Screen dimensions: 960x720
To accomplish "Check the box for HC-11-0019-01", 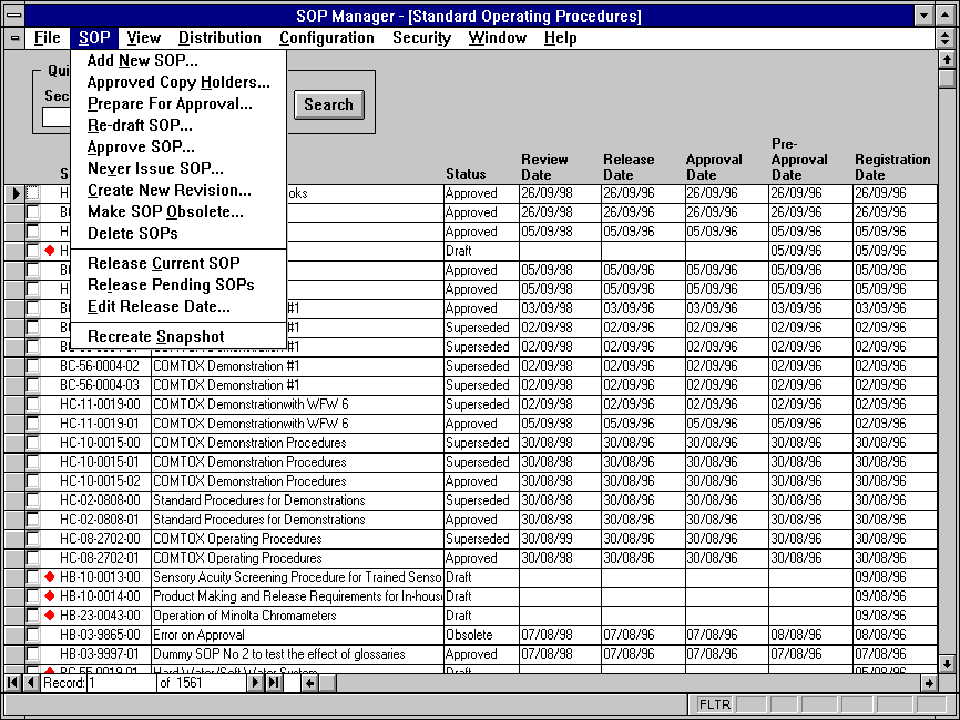I will pyautogui.click(x=33, y=423).
